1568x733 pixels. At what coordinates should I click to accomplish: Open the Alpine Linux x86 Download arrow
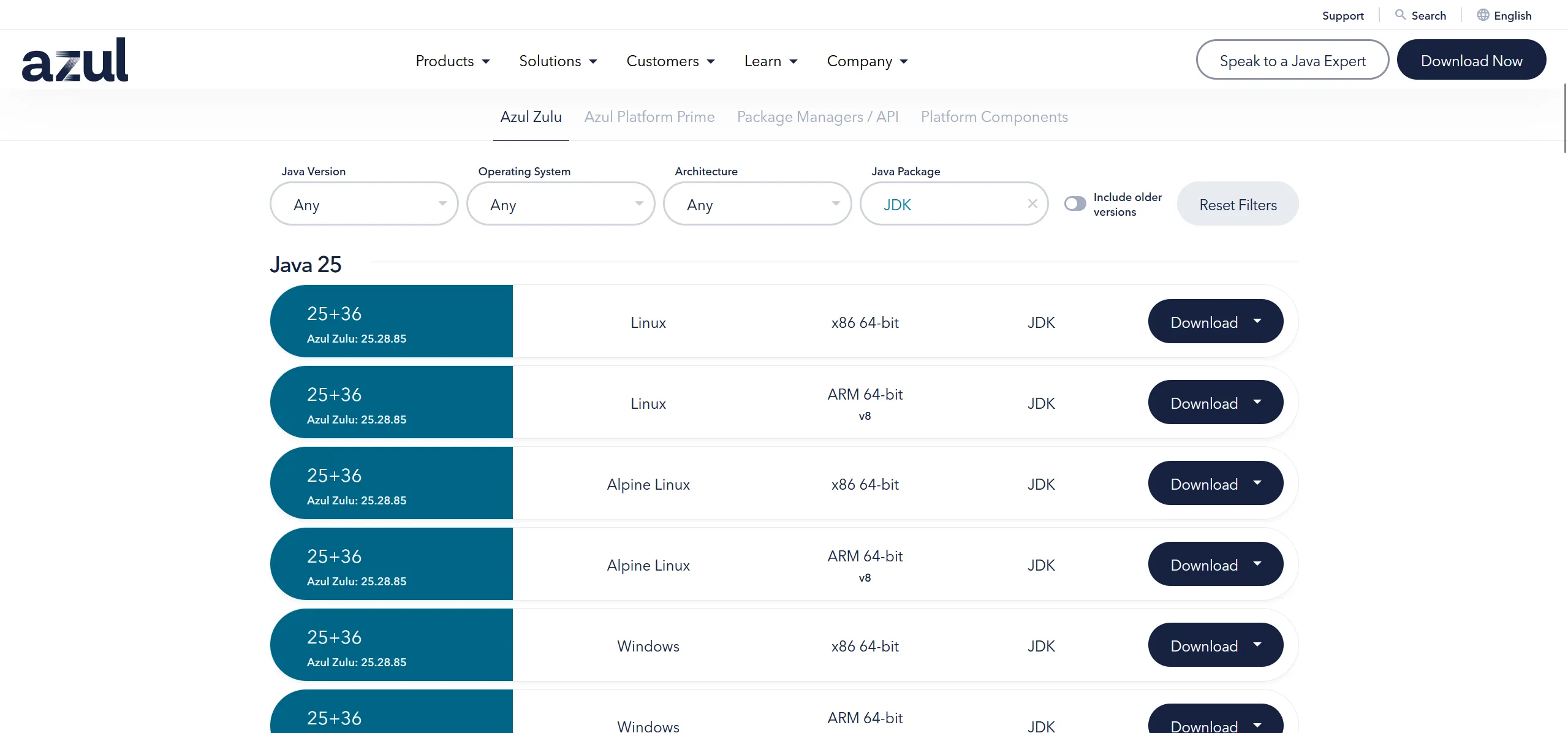click(1257, 483)
